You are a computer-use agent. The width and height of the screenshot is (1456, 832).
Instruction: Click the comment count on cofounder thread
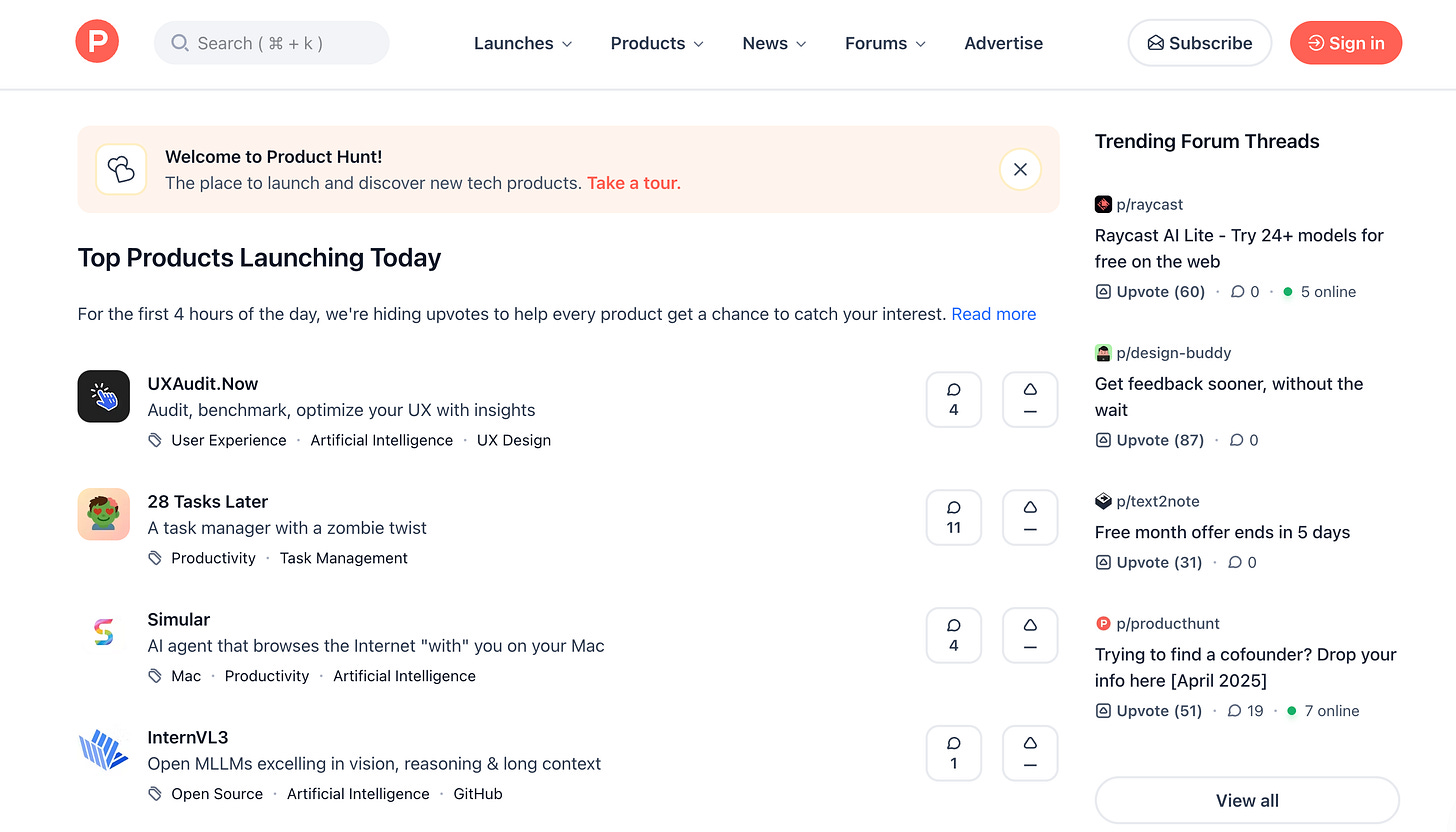(1247, 711)
